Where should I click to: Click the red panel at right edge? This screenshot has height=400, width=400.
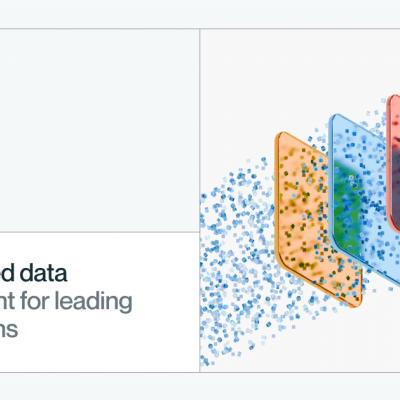(394, 163)
